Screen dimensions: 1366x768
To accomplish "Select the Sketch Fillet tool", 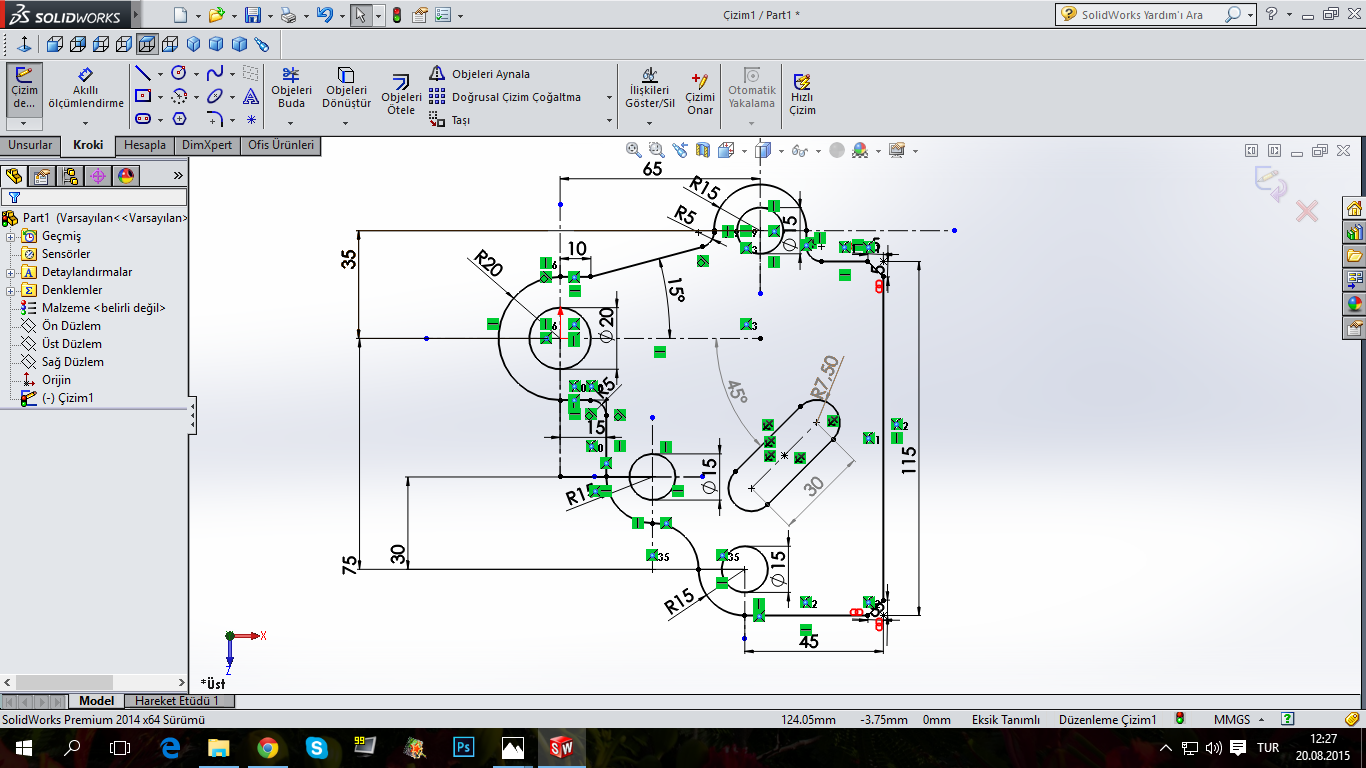I will click(215, 119).
